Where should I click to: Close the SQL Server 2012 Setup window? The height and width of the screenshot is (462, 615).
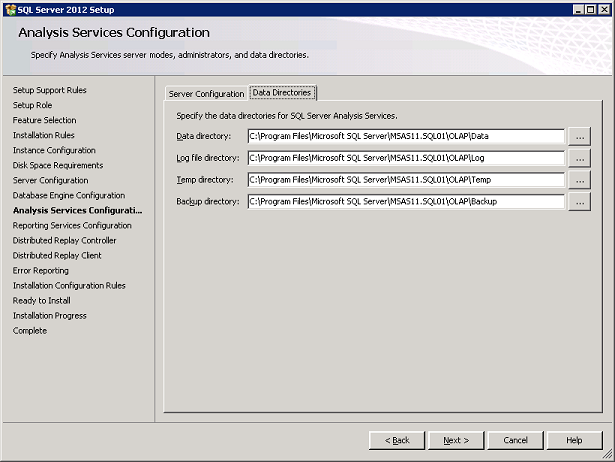click(604, 9)
